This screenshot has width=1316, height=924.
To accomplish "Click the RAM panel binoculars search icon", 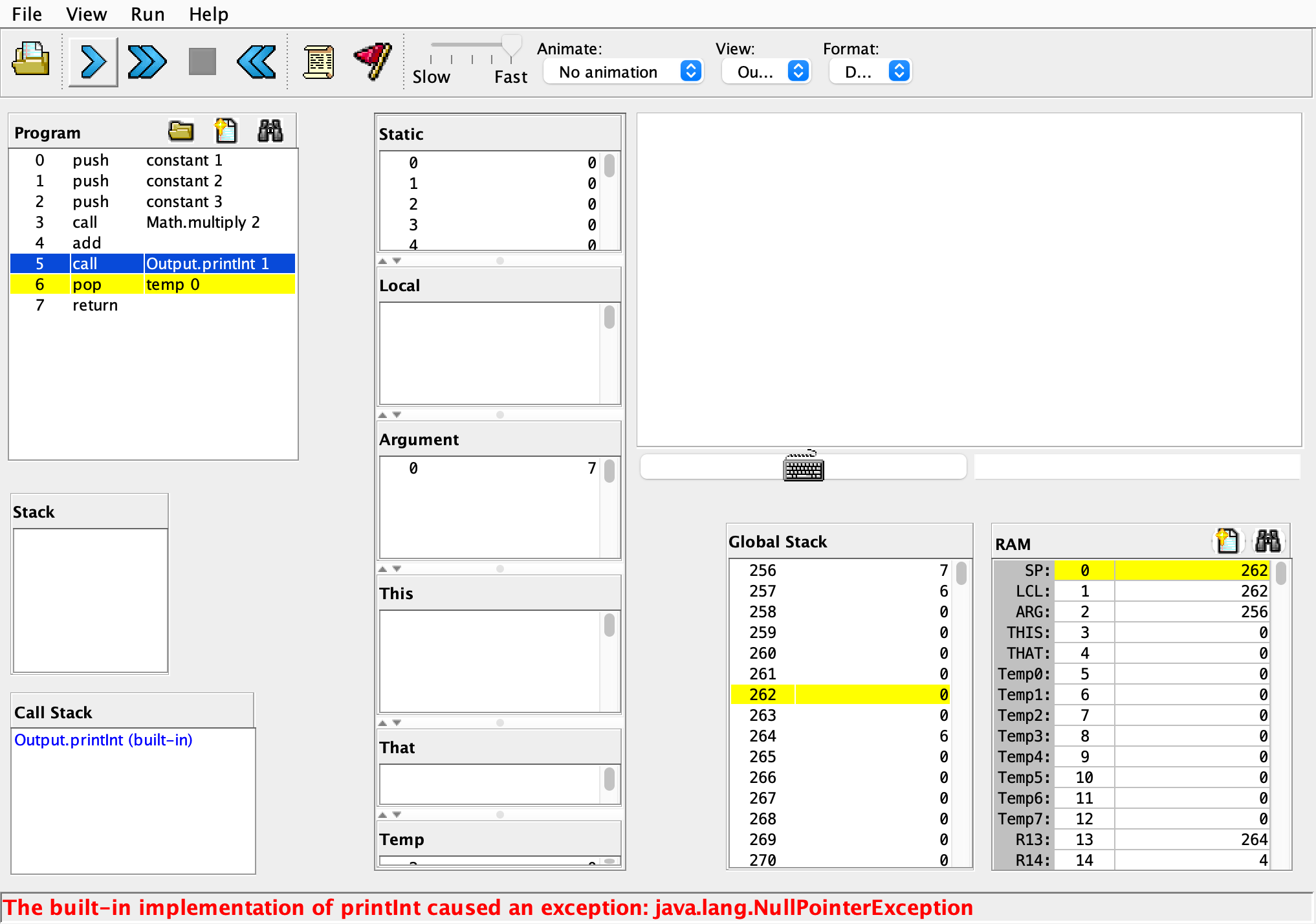I will (1267, 541).
